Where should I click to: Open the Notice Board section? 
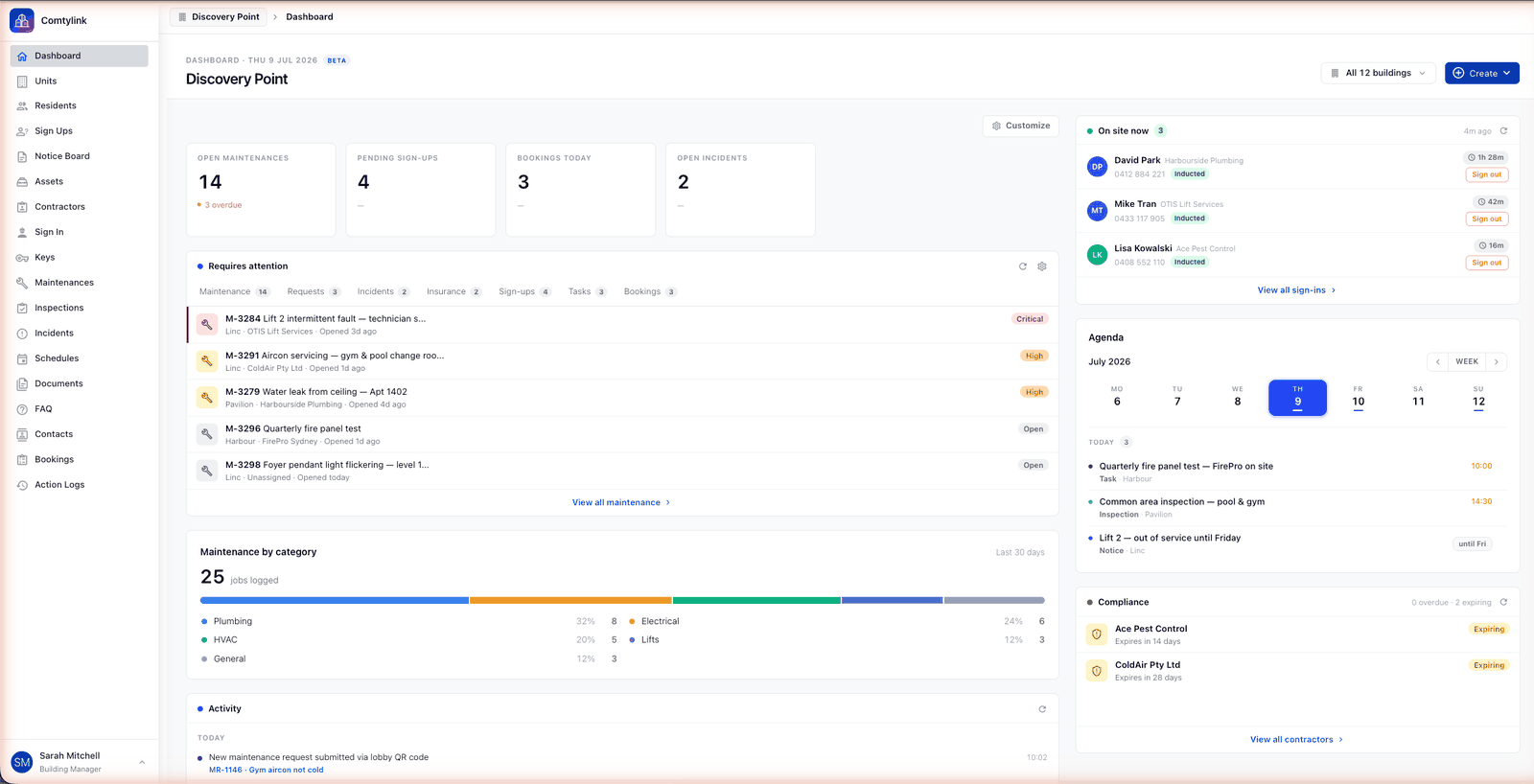(x=79, y=156)
